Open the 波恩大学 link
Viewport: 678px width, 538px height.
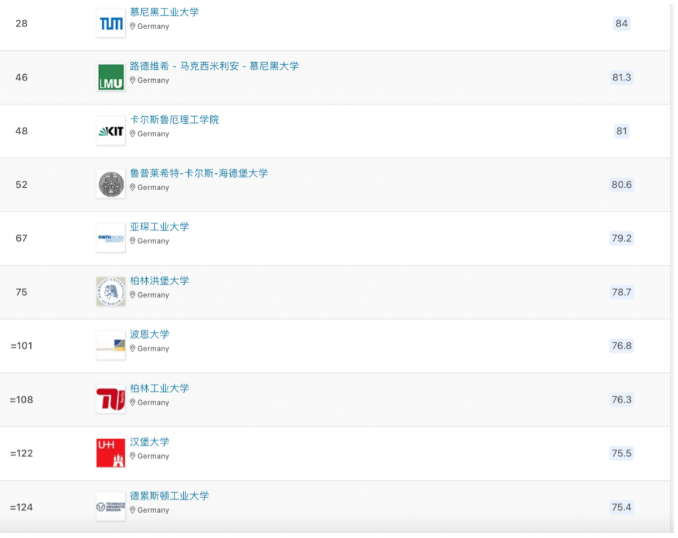point(150,335)
